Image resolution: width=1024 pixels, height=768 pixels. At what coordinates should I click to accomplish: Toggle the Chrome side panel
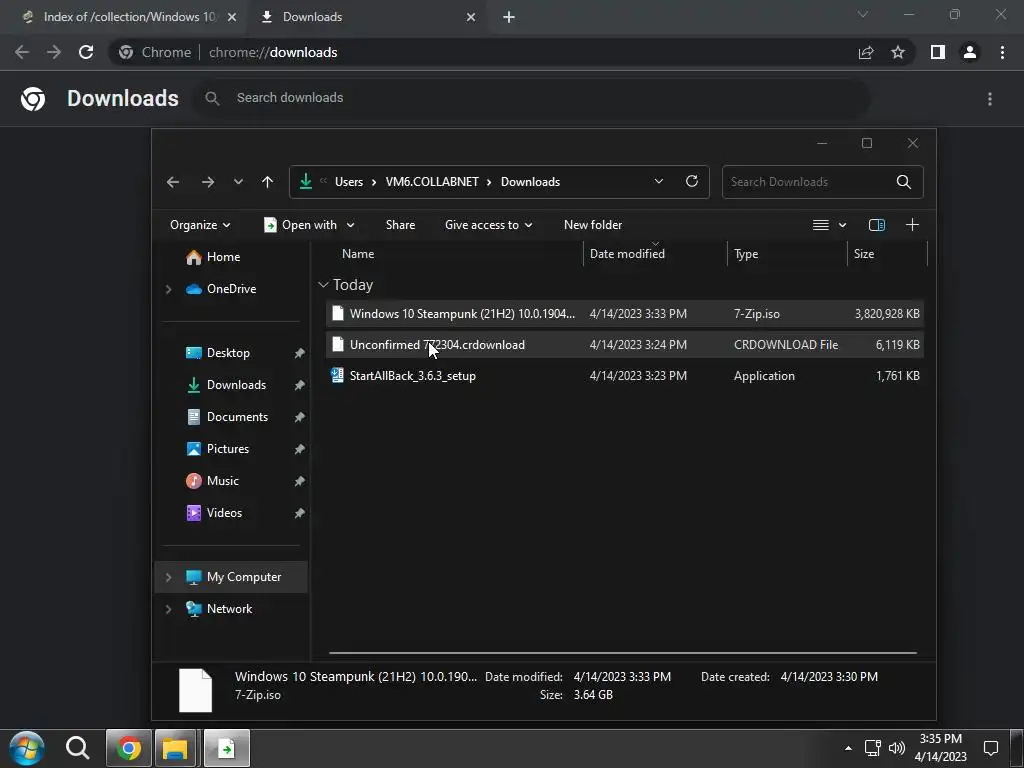(938, 52)
